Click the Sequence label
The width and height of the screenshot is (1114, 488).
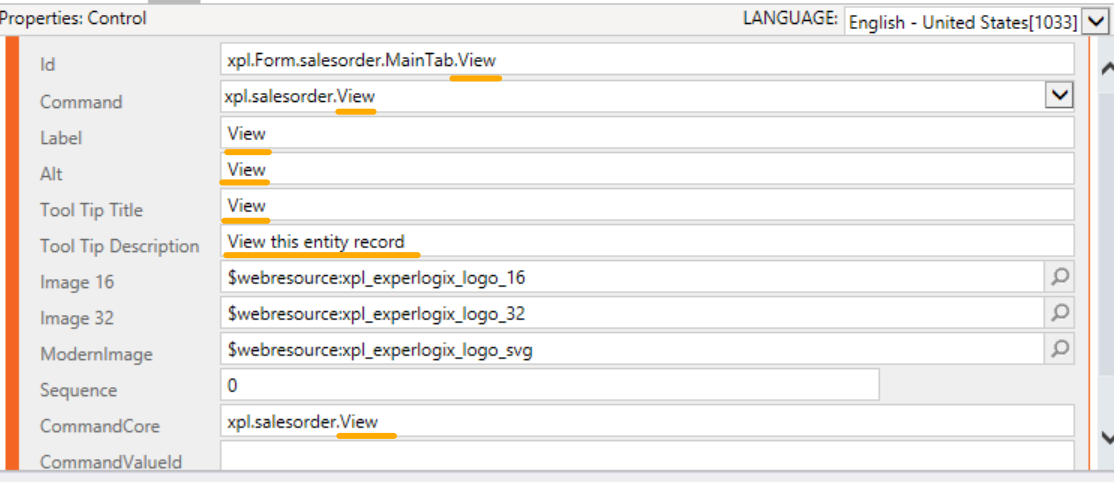coord(78,391)
